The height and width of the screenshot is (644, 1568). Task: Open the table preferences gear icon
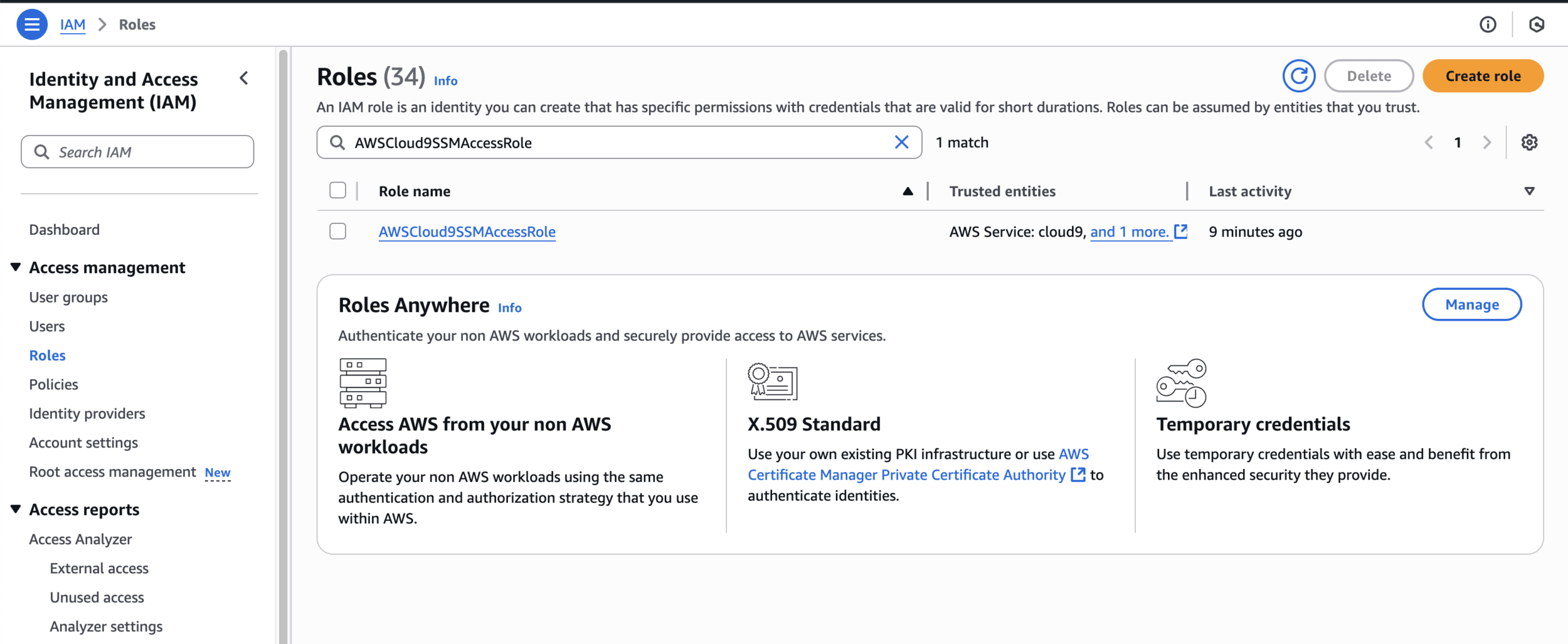pyautogui.click(x=1529, y=142)
